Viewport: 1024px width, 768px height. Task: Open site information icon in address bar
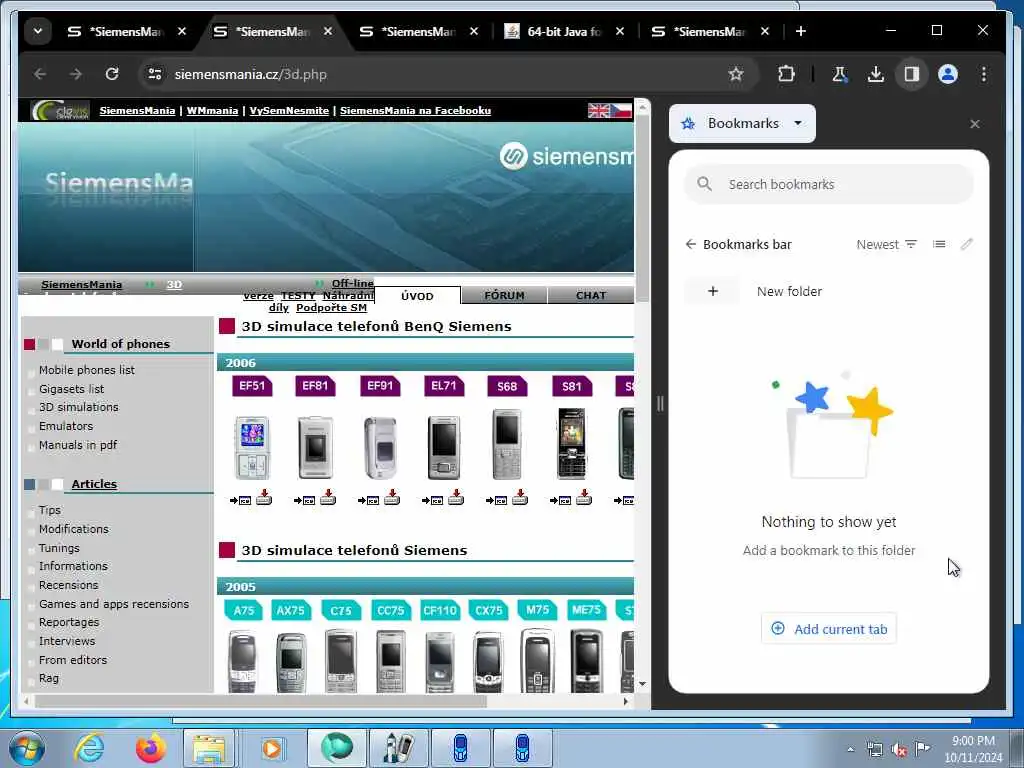click(155, 74)
